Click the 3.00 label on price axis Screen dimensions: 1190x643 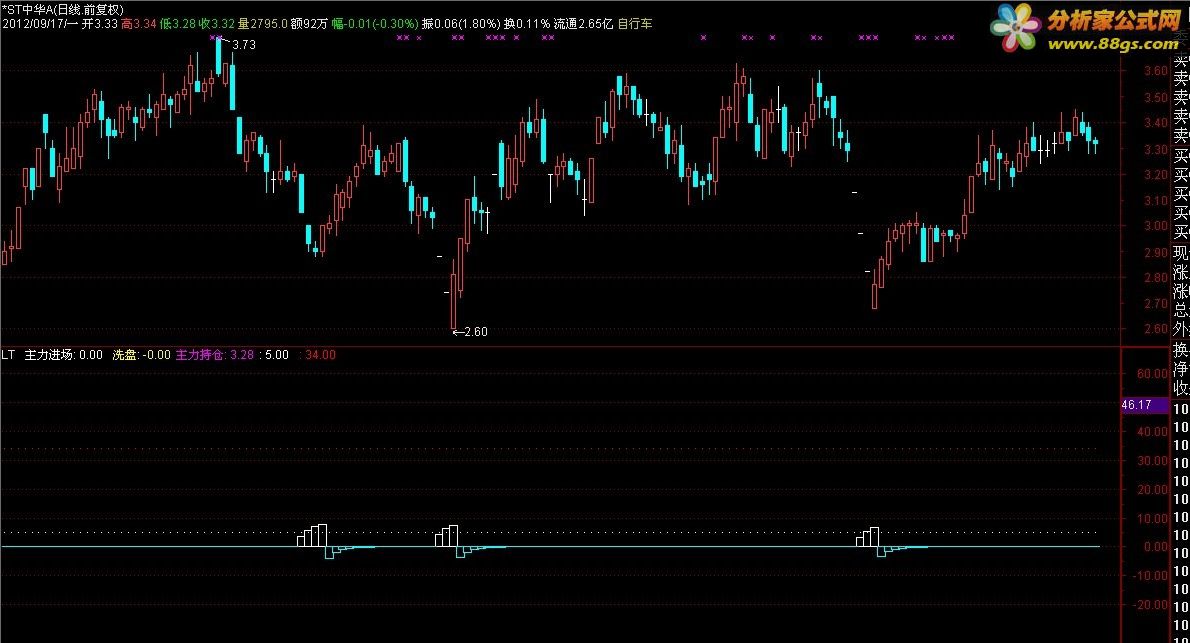pos(1156,225)
